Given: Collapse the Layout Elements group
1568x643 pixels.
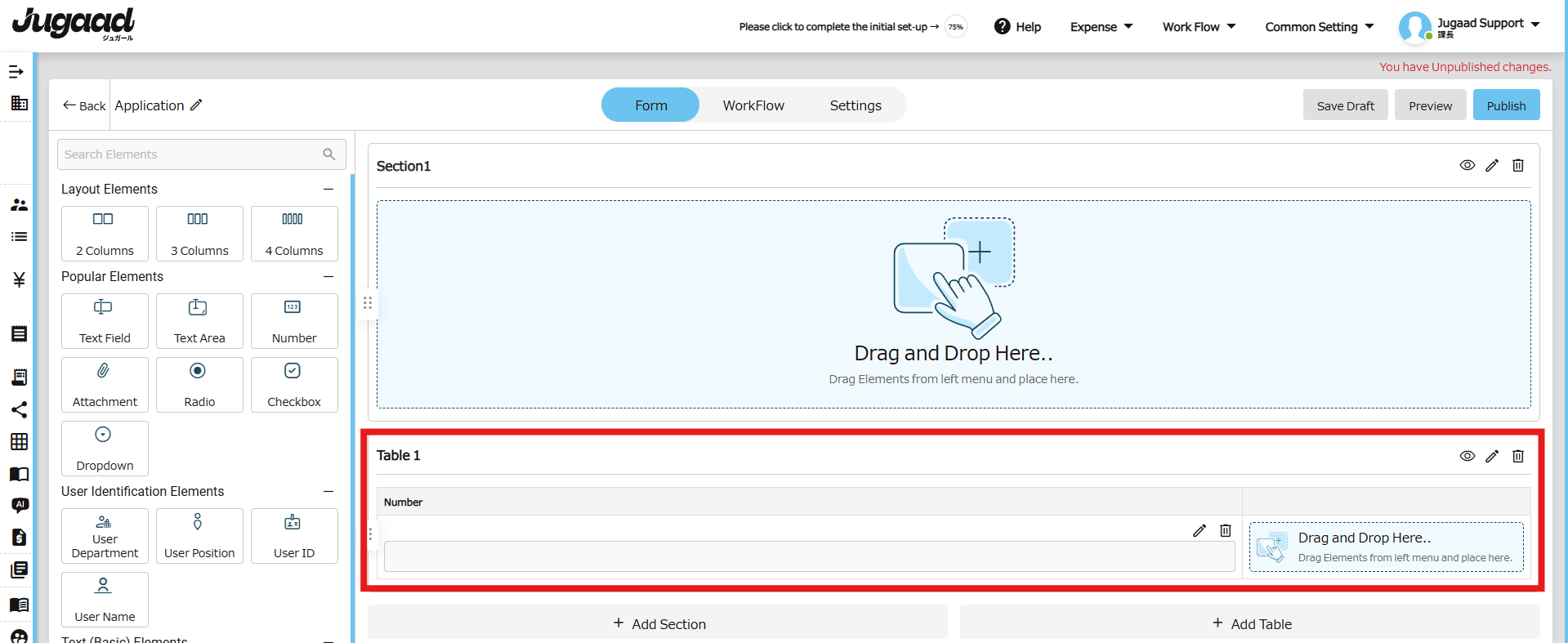Looking at the screenshot, I should 328,190.
